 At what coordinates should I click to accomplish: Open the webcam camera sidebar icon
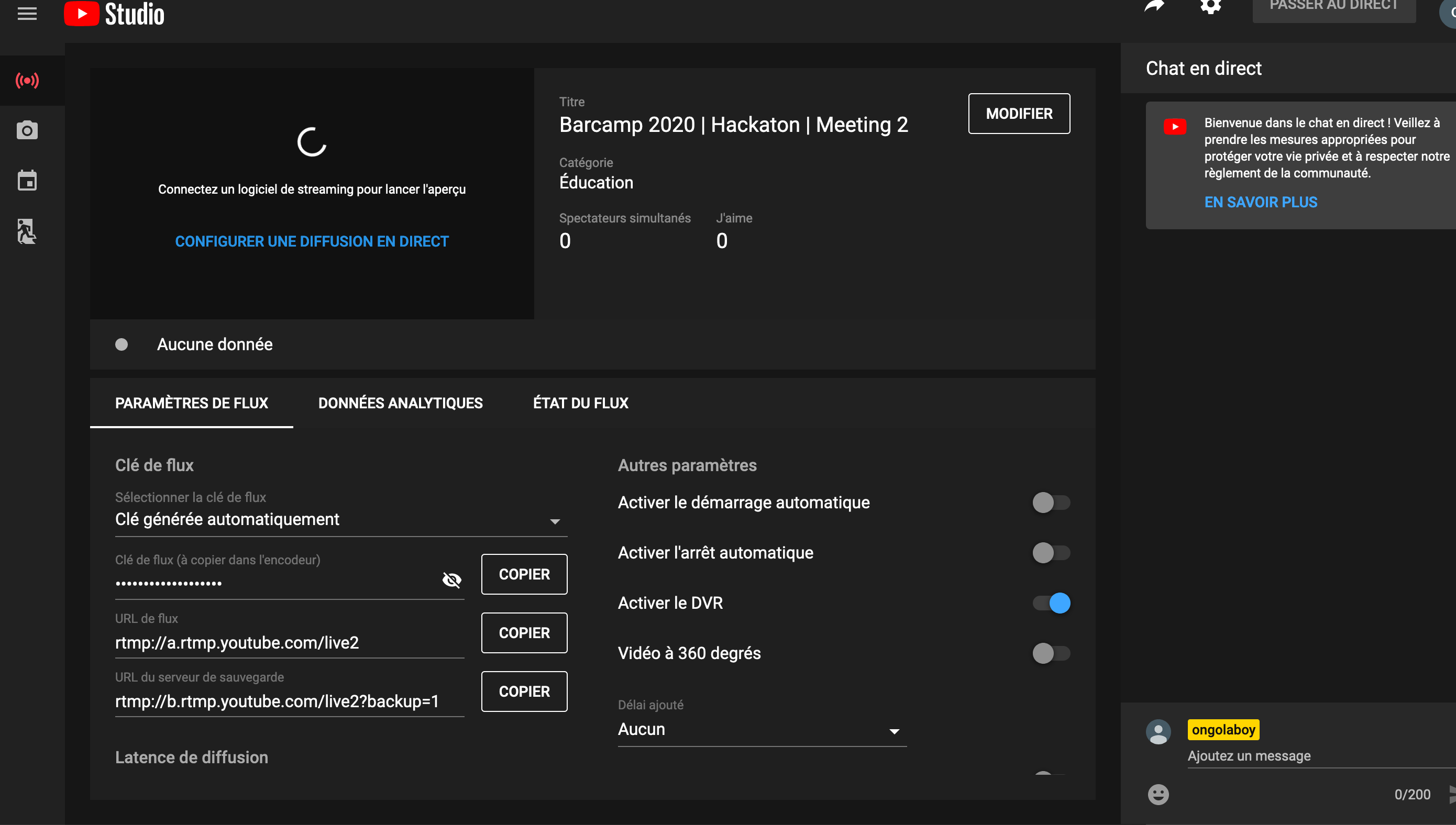[x=27, y=130]
